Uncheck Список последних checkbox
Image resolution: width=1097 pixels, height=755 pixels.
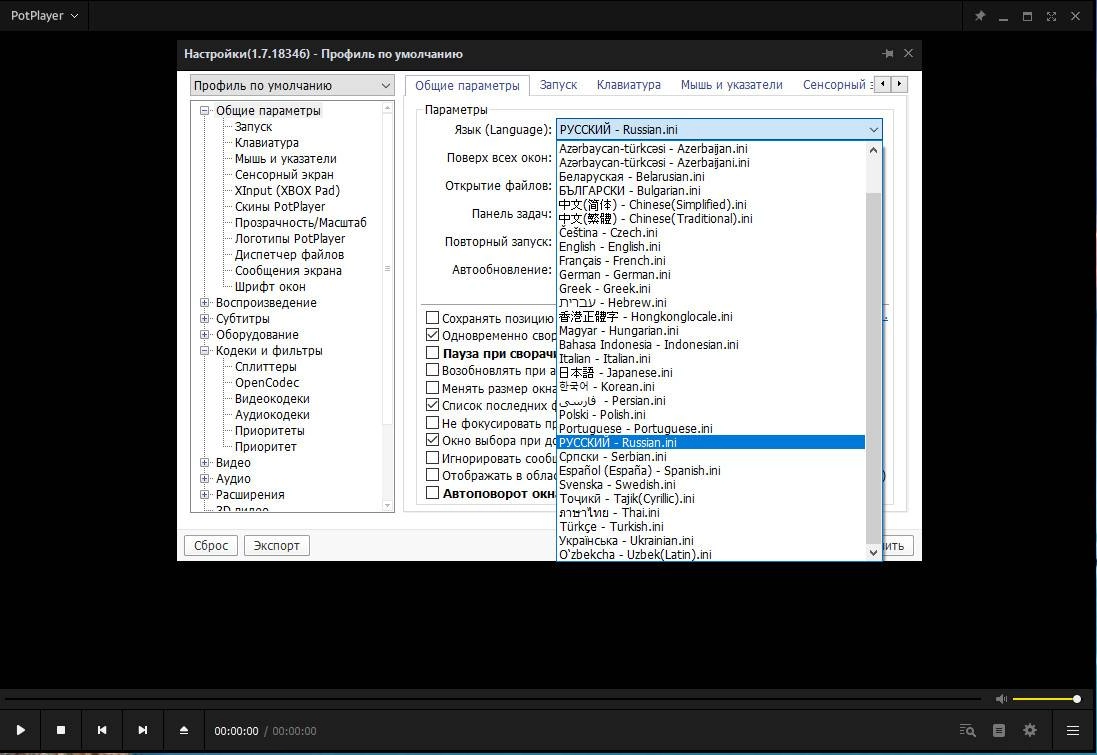432,405
